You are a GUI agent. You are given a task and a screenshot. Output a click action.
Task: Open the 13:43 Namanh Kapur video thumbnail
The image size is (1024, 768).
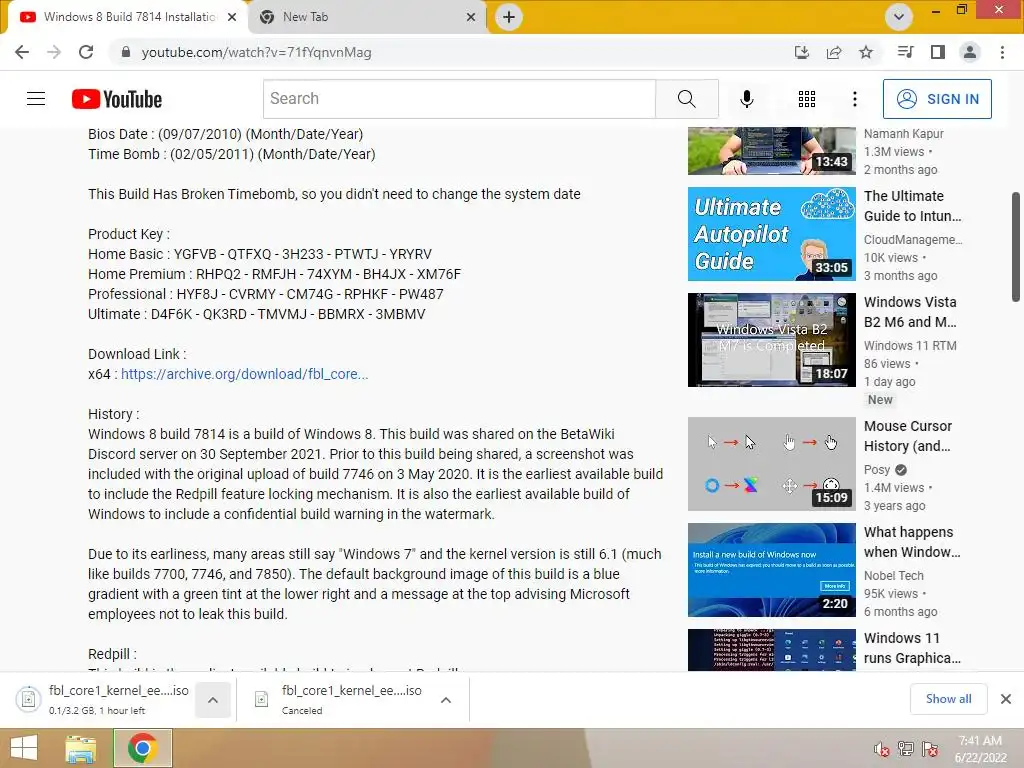tap(771, 151)
